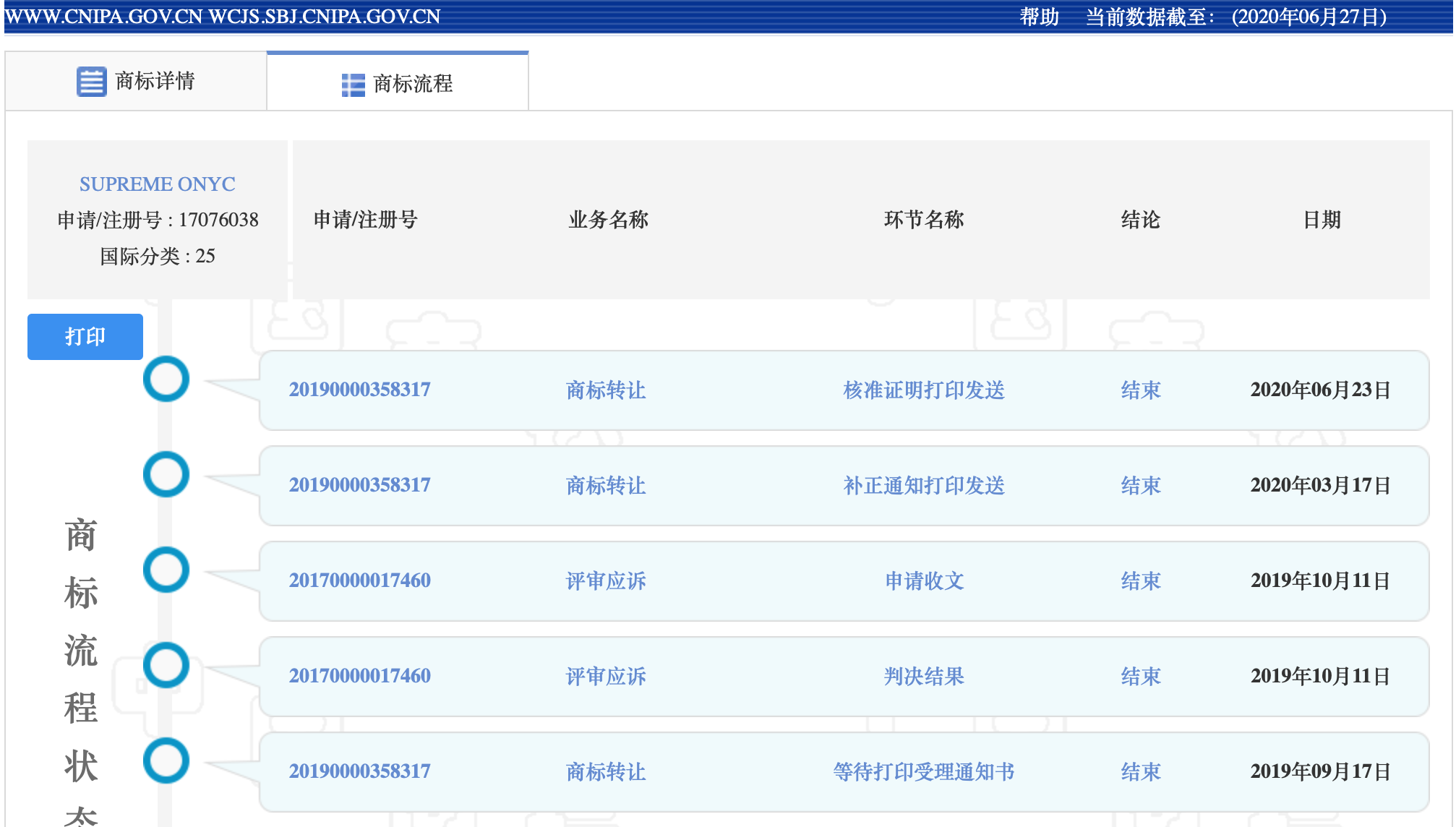Click the timeline circle beside 申请收文 row
This screenshot has width=1456, height=827.
(166, 570)
